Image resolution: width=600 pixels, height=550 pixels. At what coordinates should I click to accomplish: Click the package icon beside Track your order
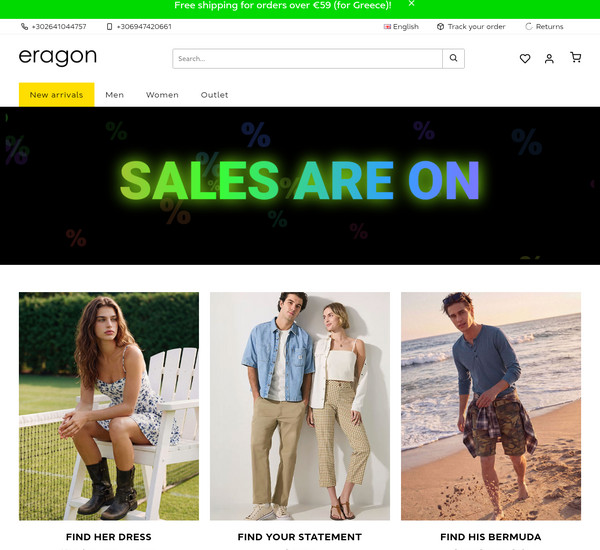pyautogui.click(x=440, y=26)
